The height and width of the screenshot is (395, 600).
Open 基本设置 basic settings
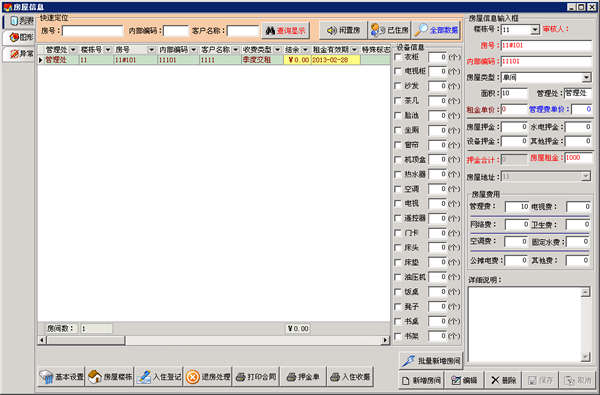click(61, 377)
